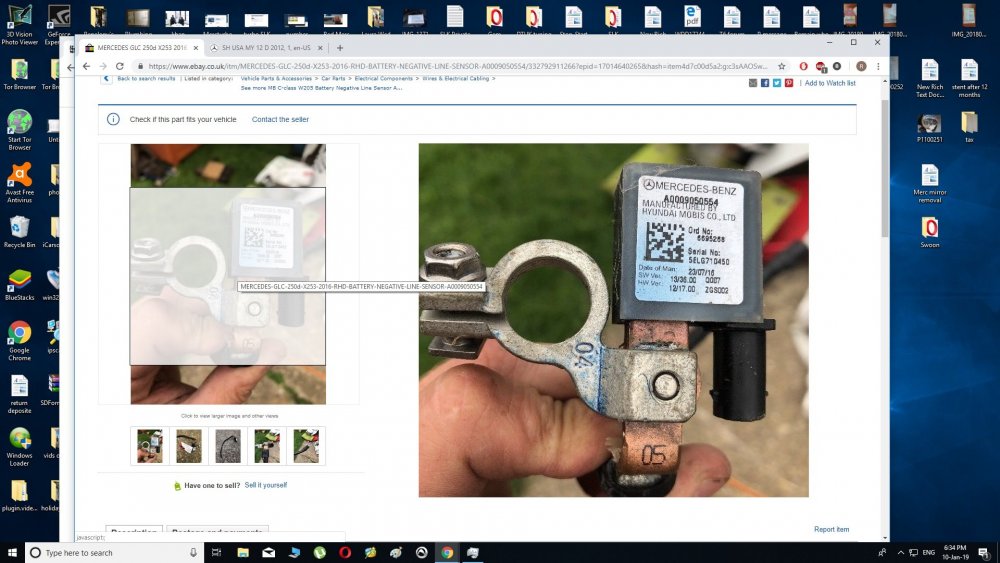This screenshot has width=1000, height=563.
Task: Open the Opera-style red extension icon
Action: [x=804, y=66]
